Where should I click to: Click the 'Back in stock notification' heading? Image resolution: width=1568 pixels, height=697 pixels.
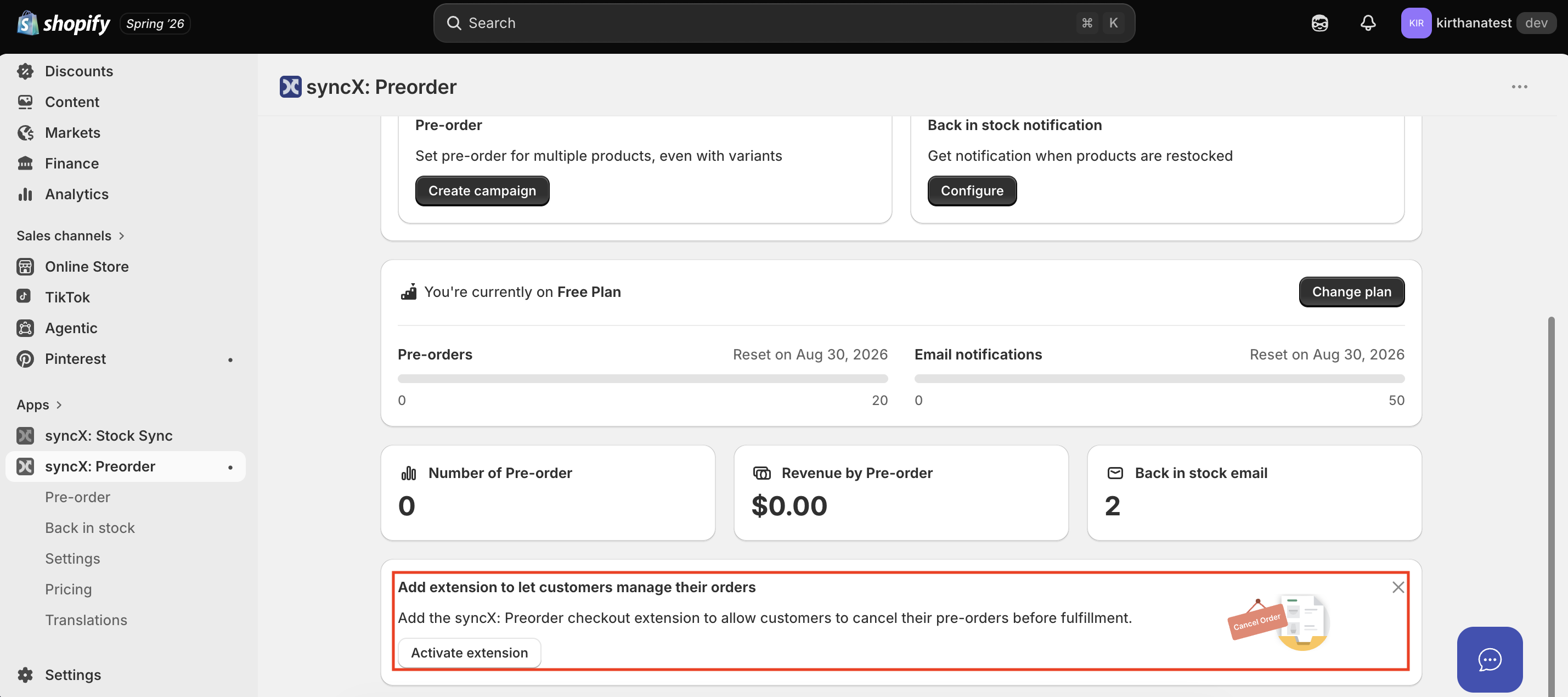pos(1014,125)
